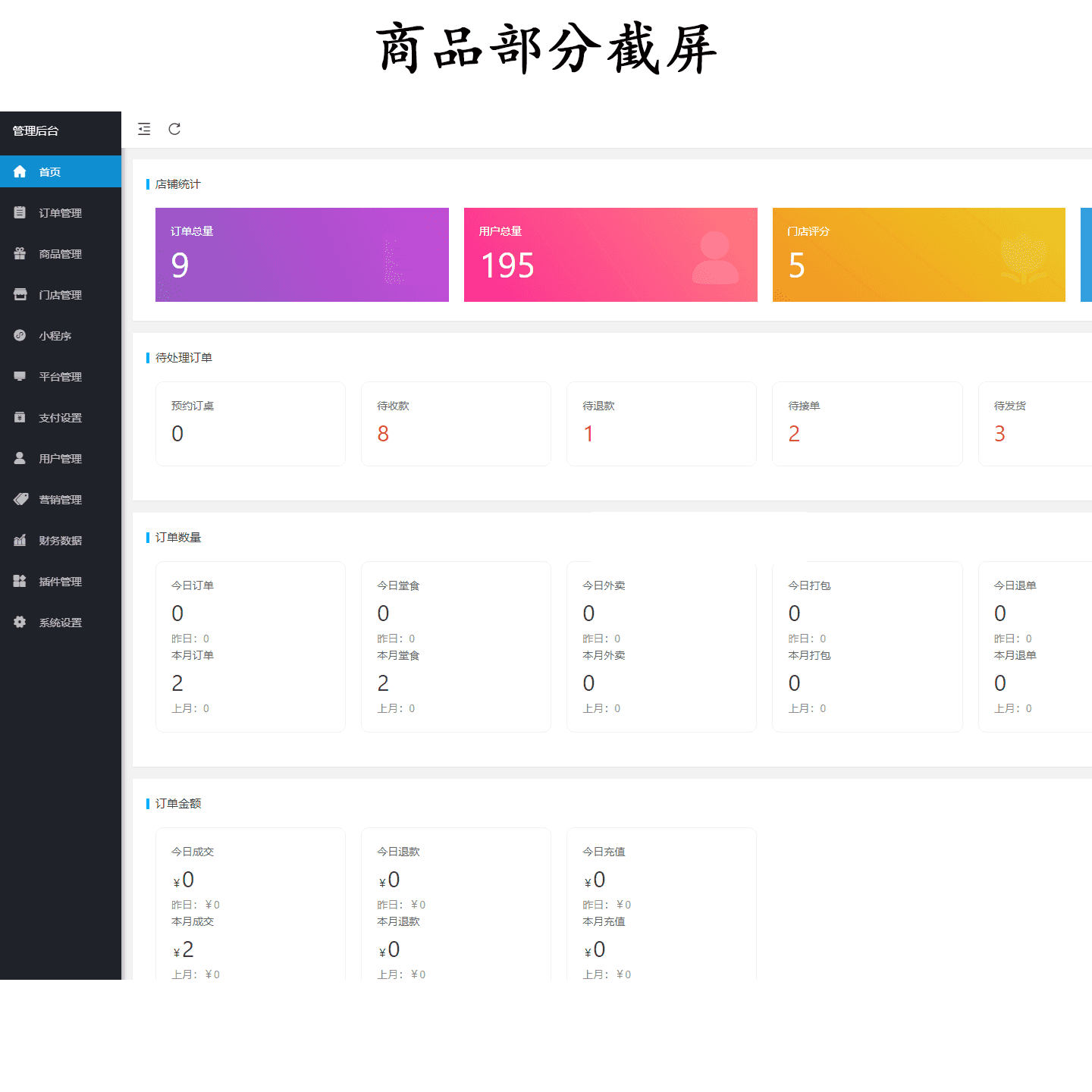Open the 待接单 orders card
1092x1092 pixels.
tap(867, 424)
